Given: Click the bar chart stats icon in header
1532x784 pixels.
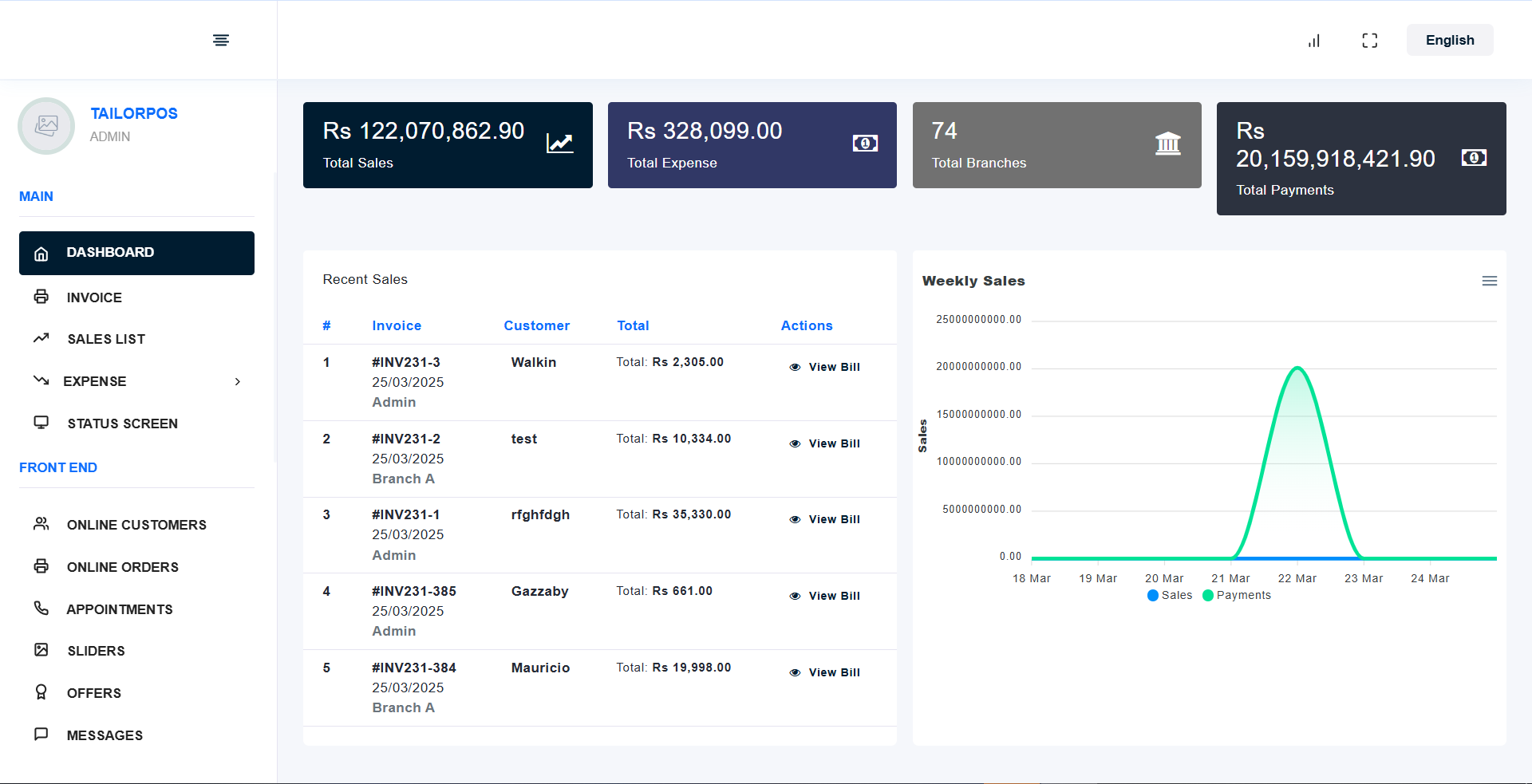Looking at the screenshot, I should coord(1313,41).
